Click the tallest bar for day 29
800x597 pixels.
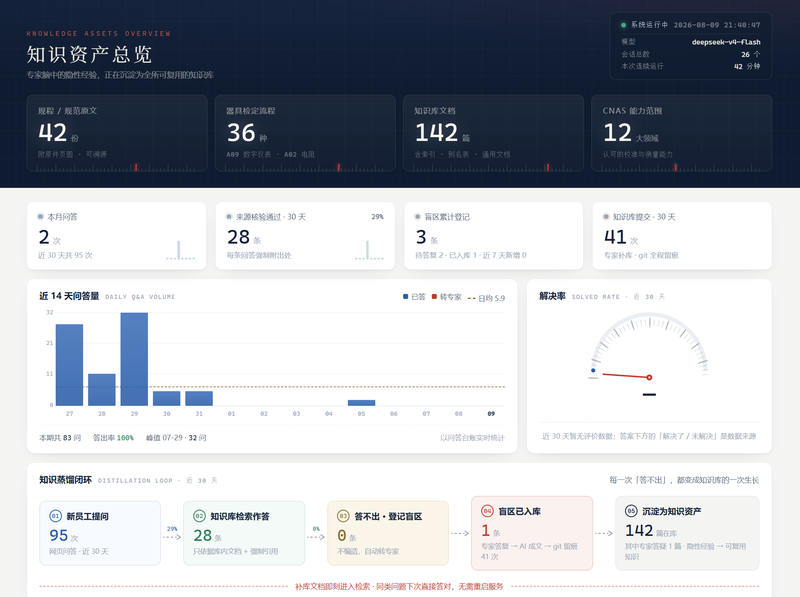pos(134,359)
